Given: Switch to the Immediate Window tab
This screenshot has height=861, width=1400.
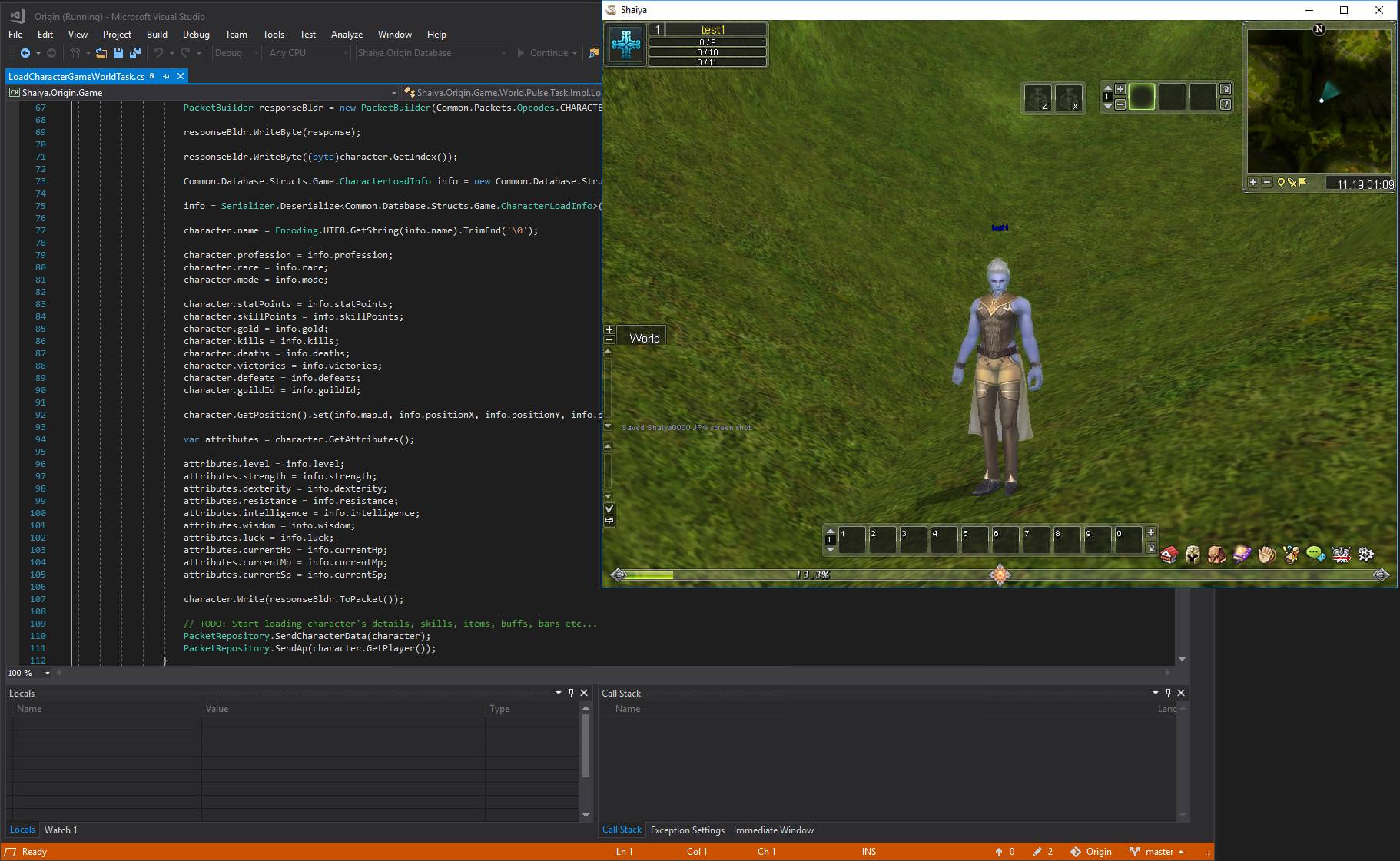Looking at the screenshot, I should 773,830.
